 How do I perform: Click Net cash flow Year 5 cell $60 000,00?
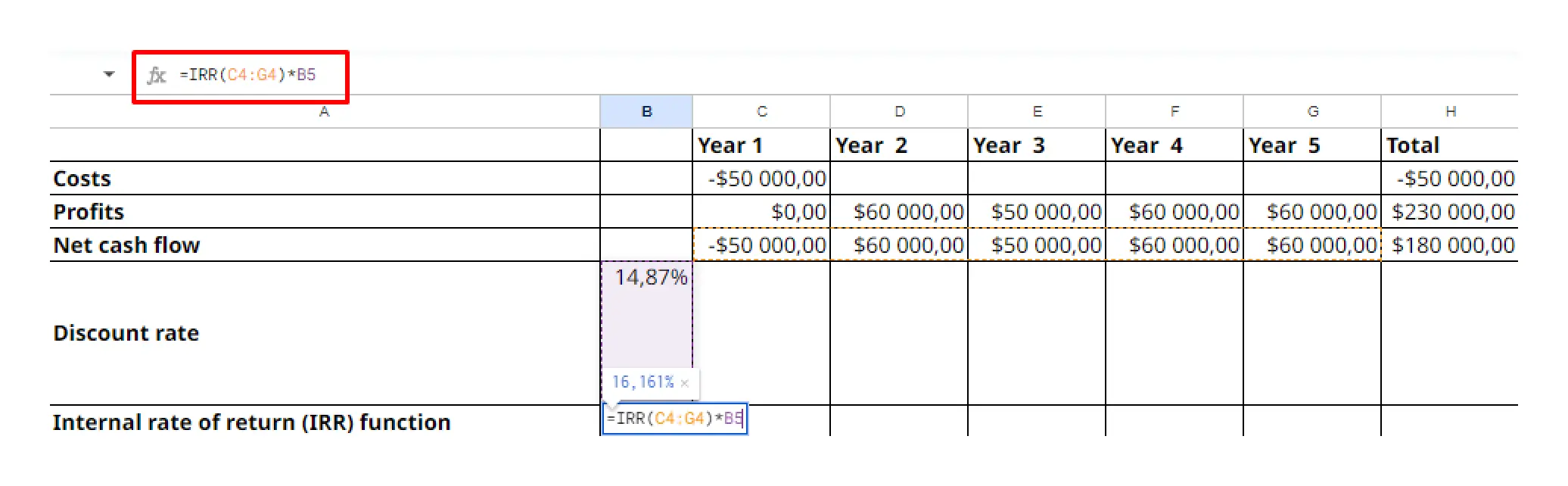click(1312, 245)
